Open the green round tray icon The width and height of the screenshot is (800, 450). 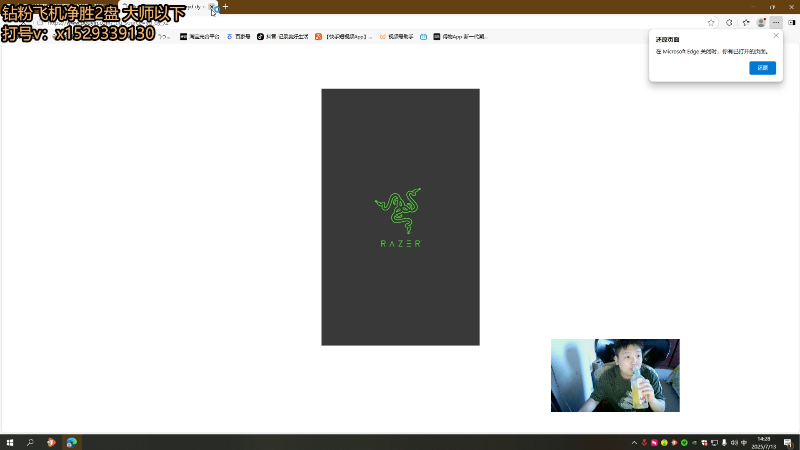[684, 442]
